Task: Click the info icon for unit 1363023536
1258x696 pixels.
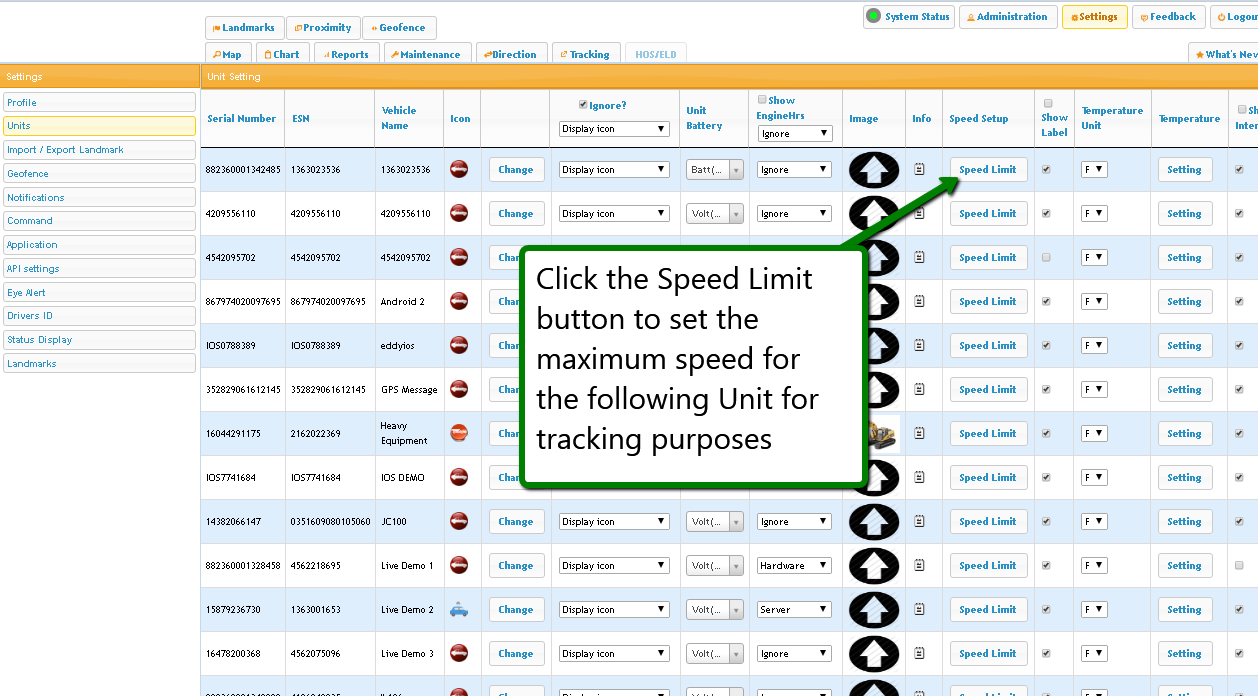Action: point(920,170)
